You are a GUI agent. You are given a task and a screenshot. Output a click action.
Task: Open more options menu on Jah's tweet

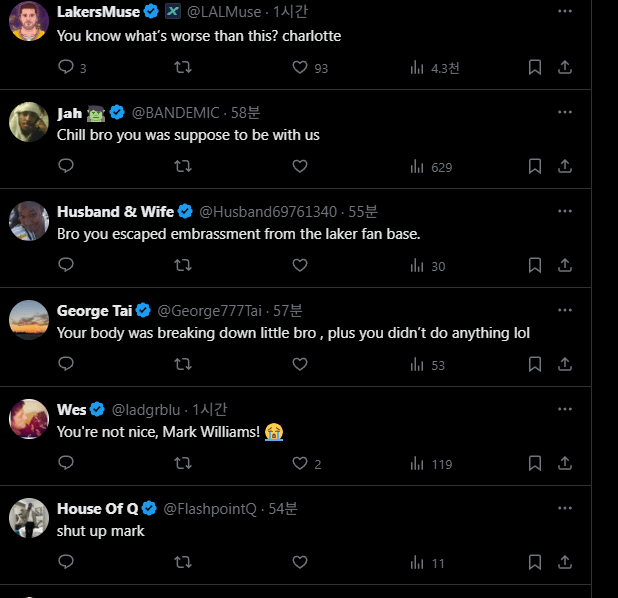(565, 111)
